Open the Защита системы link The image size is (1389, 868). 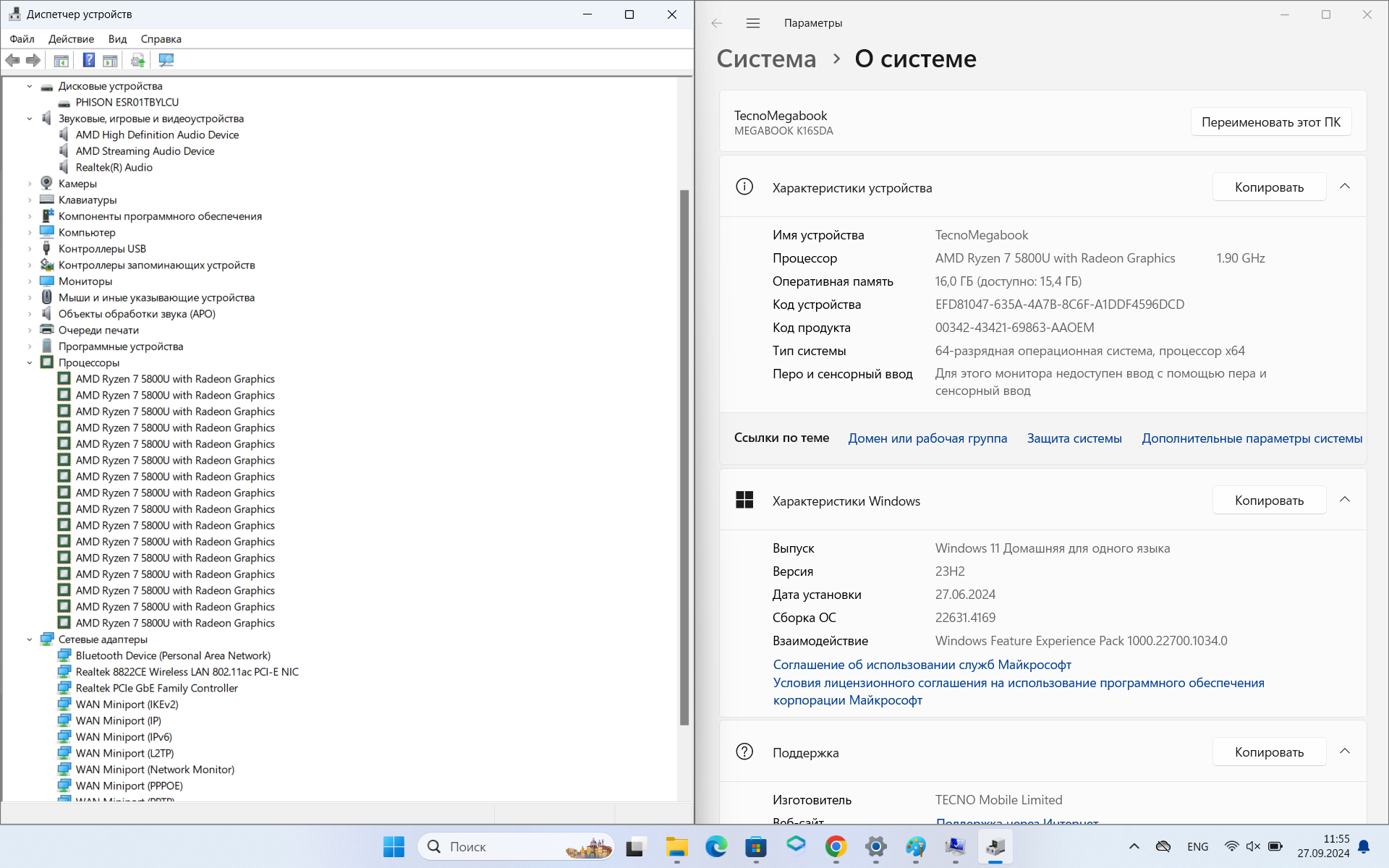click(1074, 438)
